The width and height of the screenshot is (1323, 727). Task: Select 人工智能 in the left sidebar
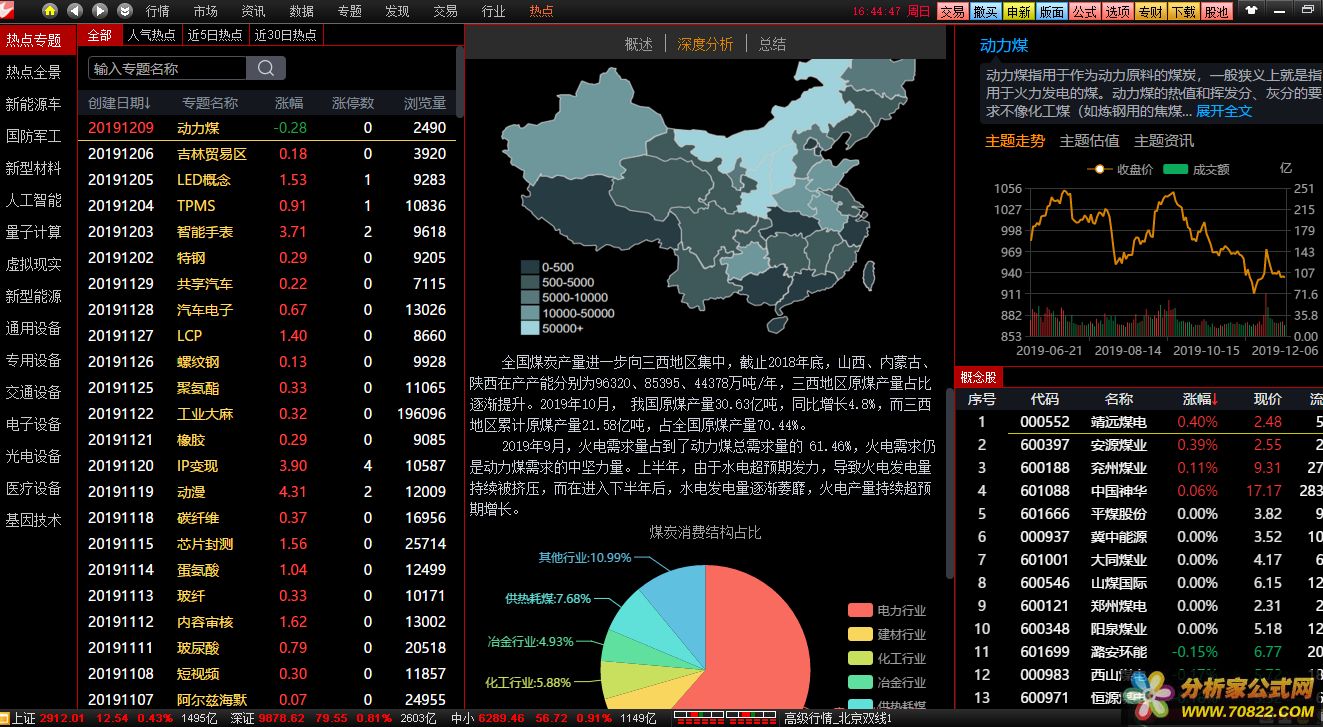tap(34, 200)
